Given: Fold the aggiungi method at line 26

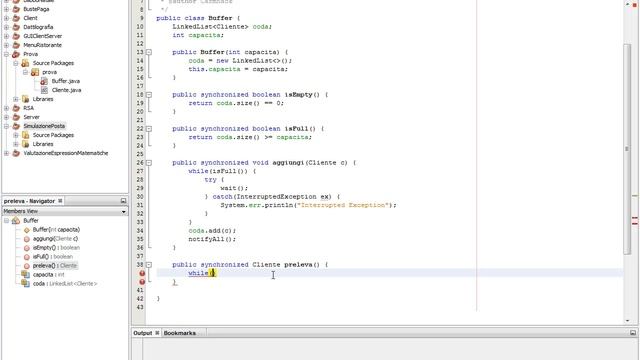Looking at the screenshot, I should click(x=149, y=163).
